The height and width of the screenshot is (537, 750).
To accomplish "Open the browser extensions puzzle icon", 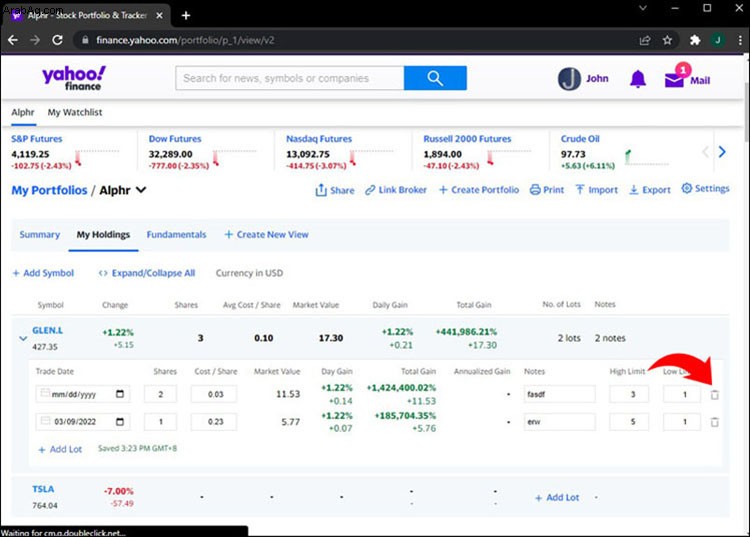I will point(695,40).
